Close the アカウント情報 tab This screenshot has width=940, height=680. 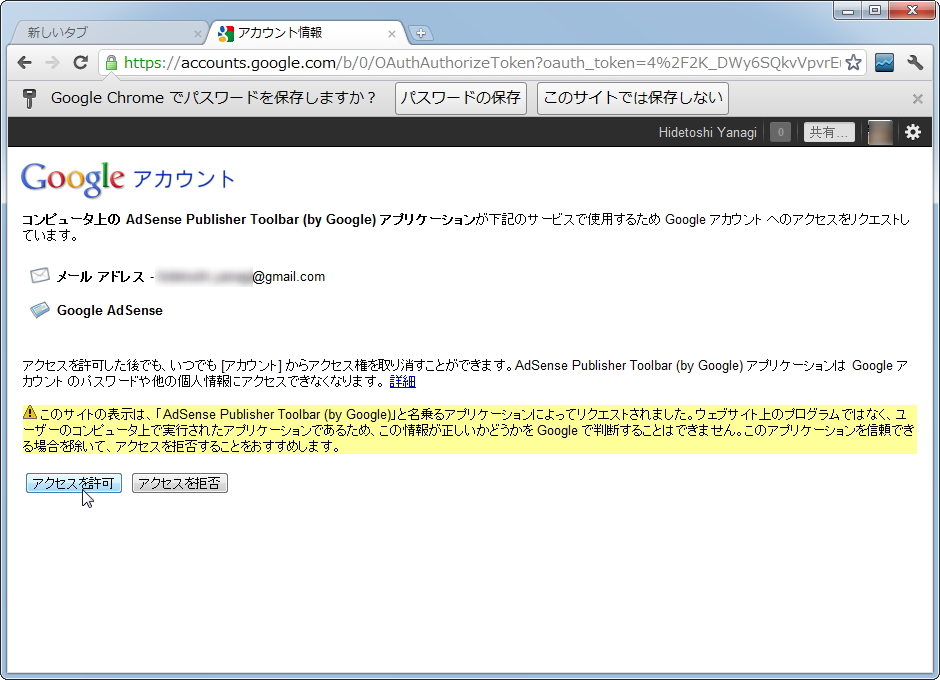pos(391,34)
